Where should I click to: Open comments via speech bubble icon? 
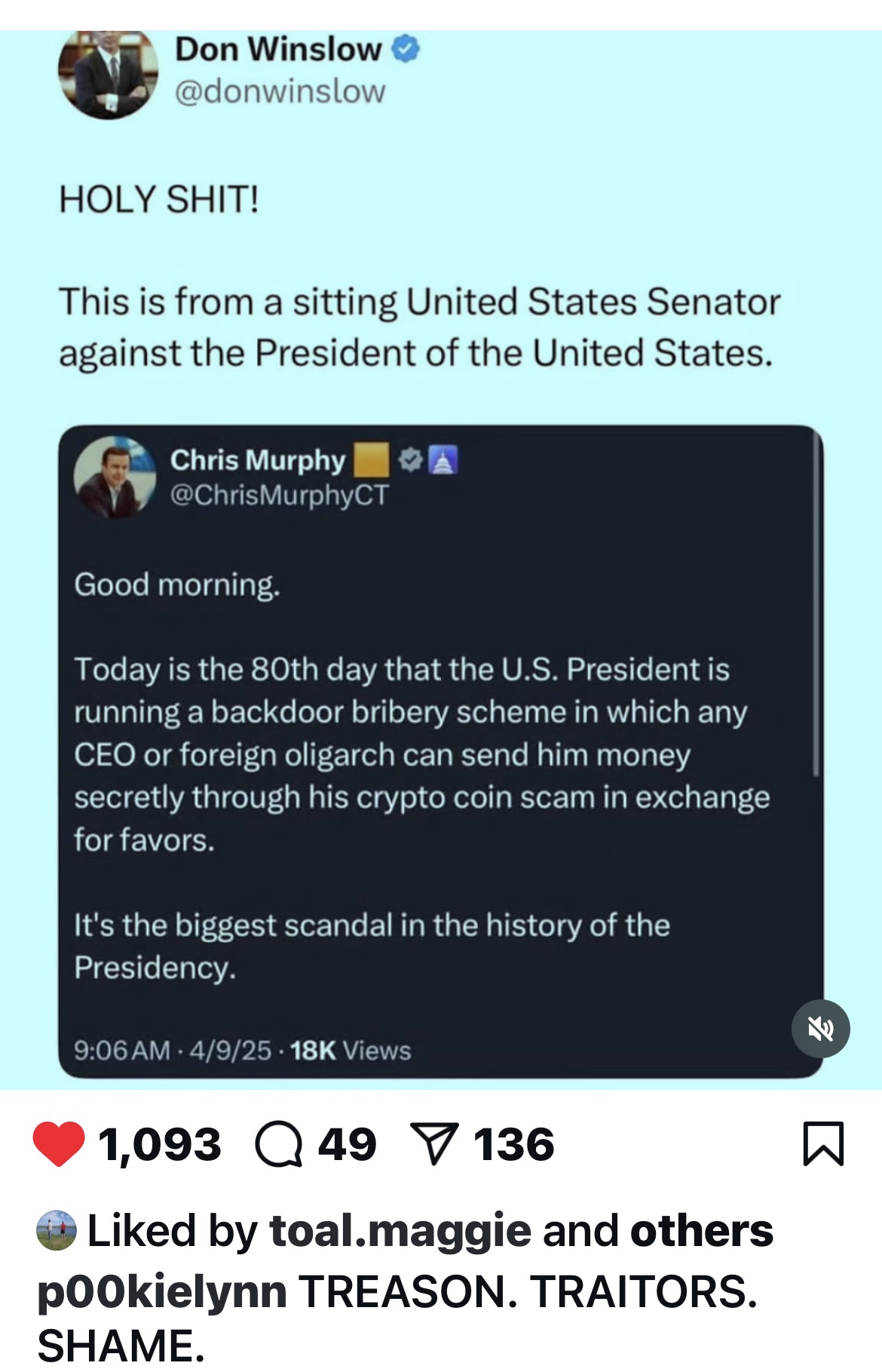click(x=280, y=1145)
